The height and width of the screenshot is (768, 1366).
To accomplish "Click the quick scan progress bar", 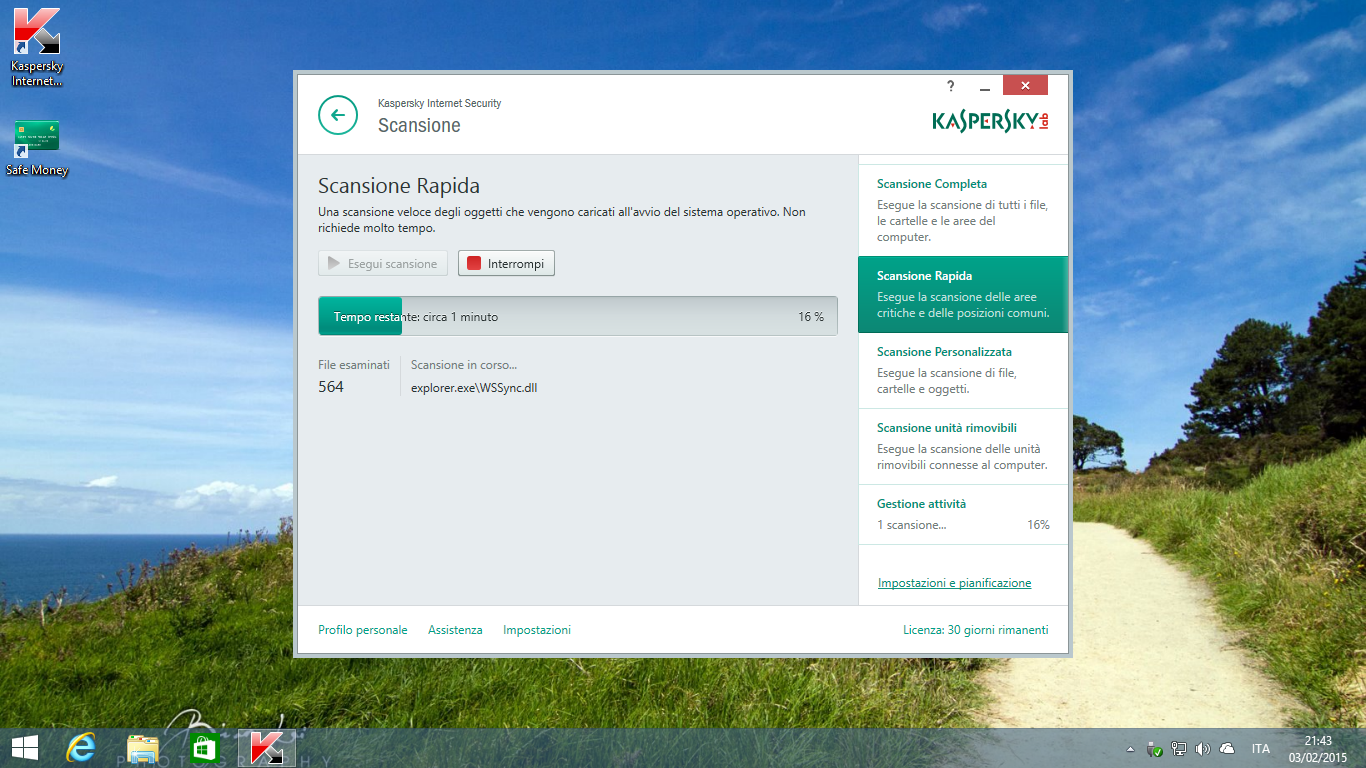I will (x=578, y=316).
